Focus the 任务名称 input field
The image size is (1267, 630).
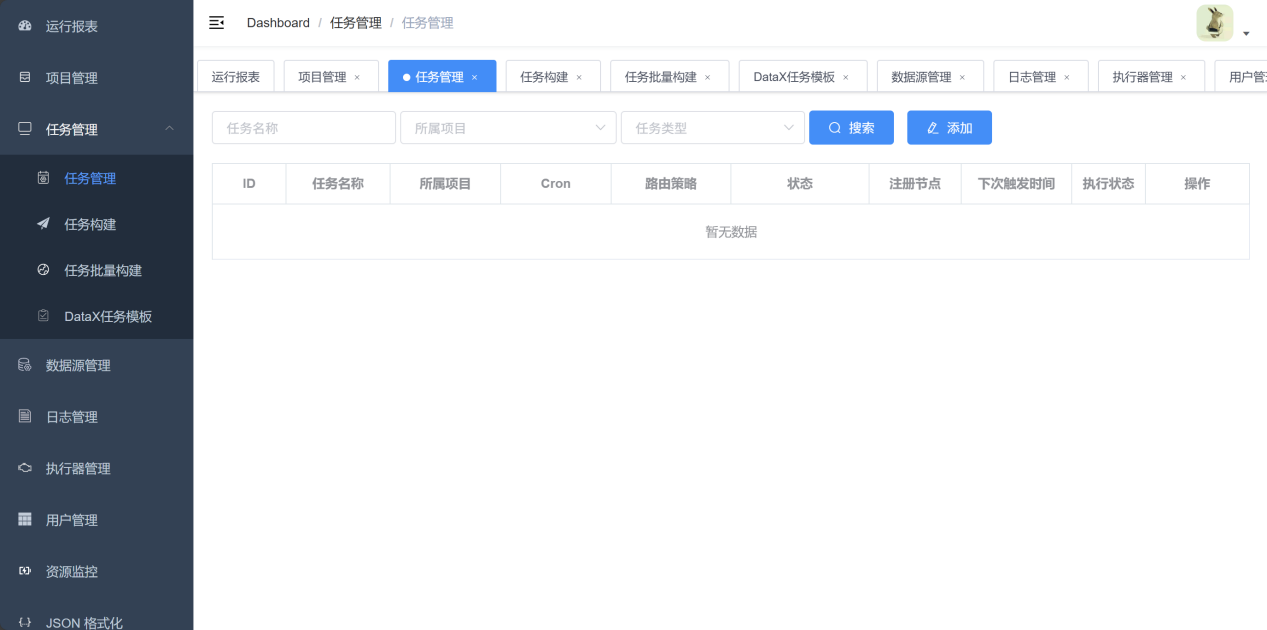pos(304,128)
